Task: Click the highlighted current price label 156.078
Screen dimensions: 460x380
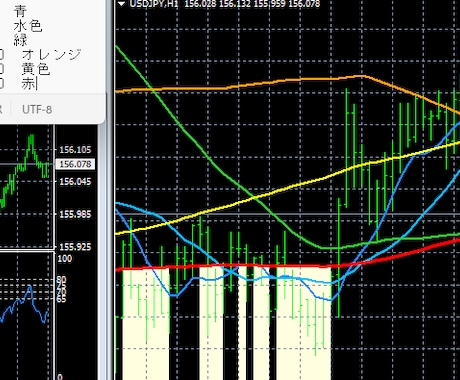Action: coord(75,164)
